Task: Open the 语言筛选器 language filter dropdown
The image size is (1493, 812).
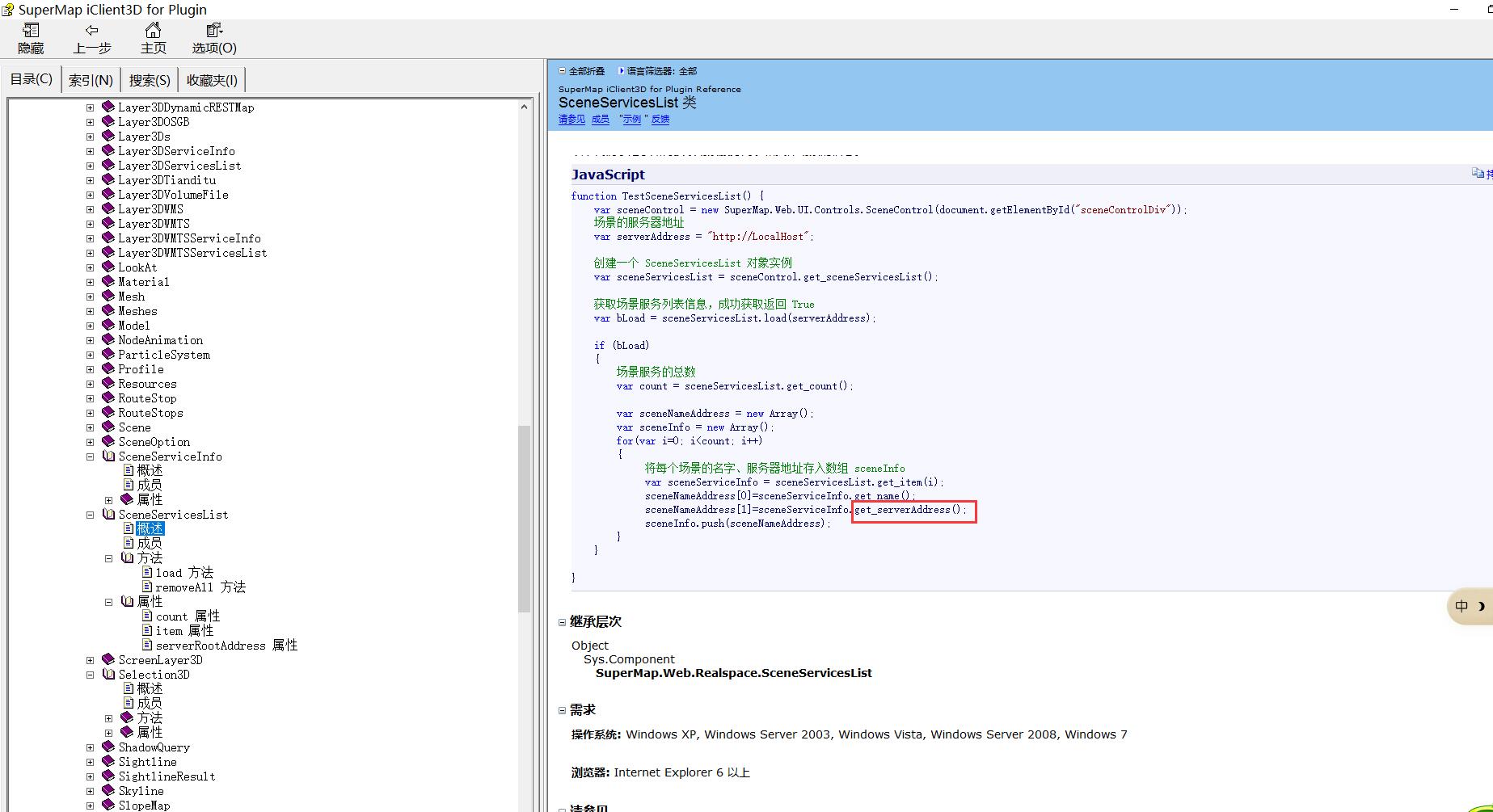Action: click(657, 71)
